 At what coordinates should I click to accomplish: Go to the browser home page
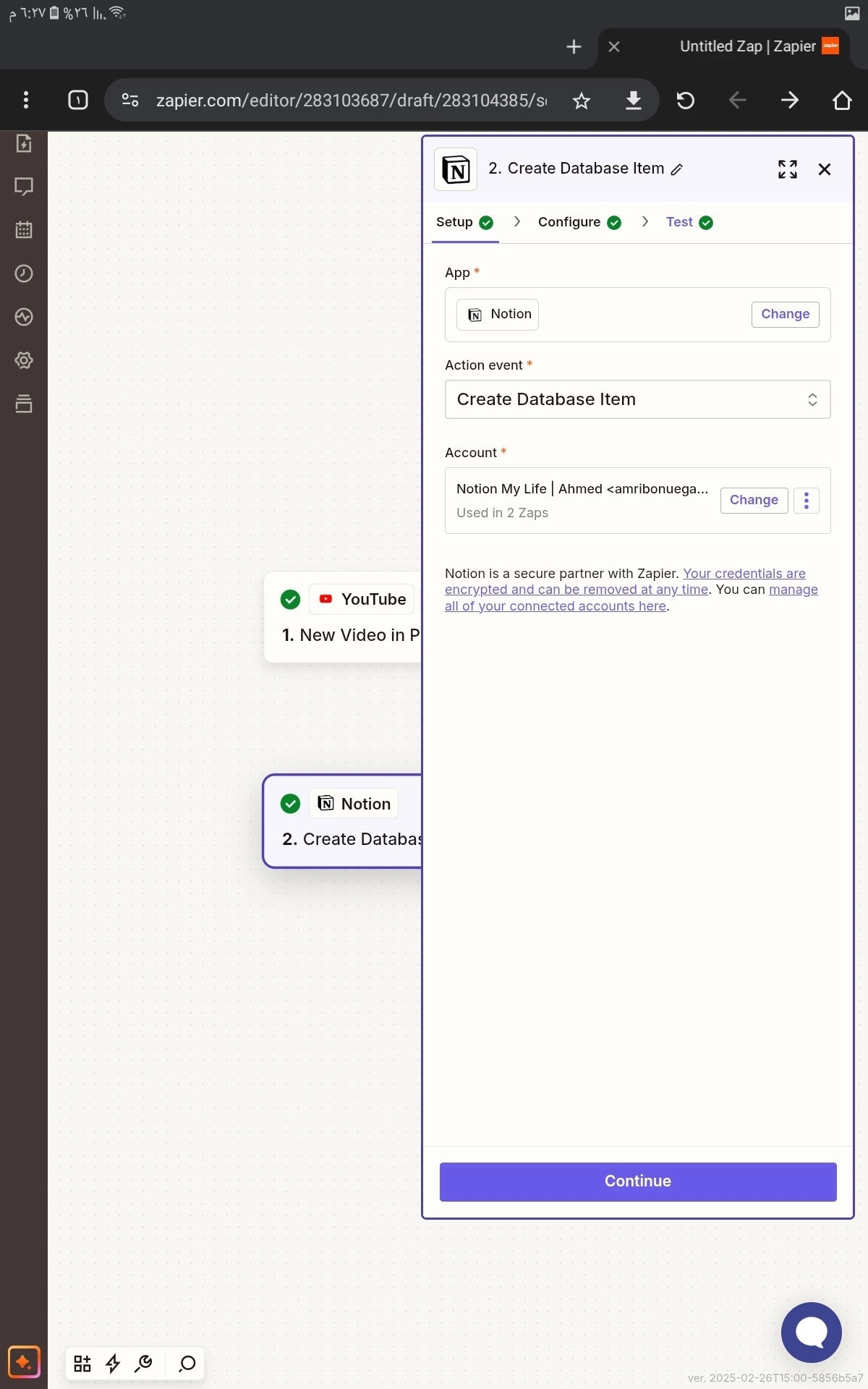(x=842, y=100)
